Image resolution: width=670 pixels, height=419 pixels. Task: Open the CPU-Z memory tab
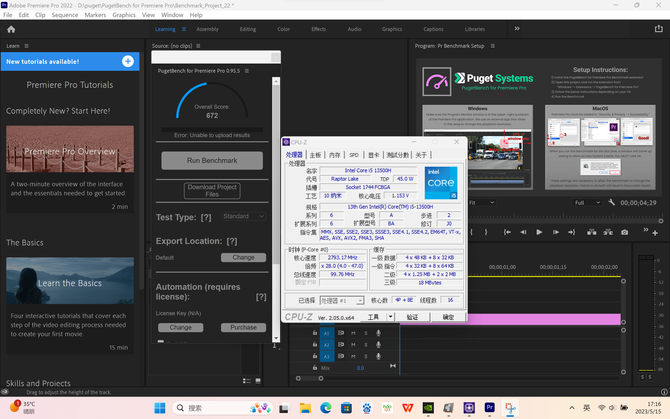[x=335, y=155]
